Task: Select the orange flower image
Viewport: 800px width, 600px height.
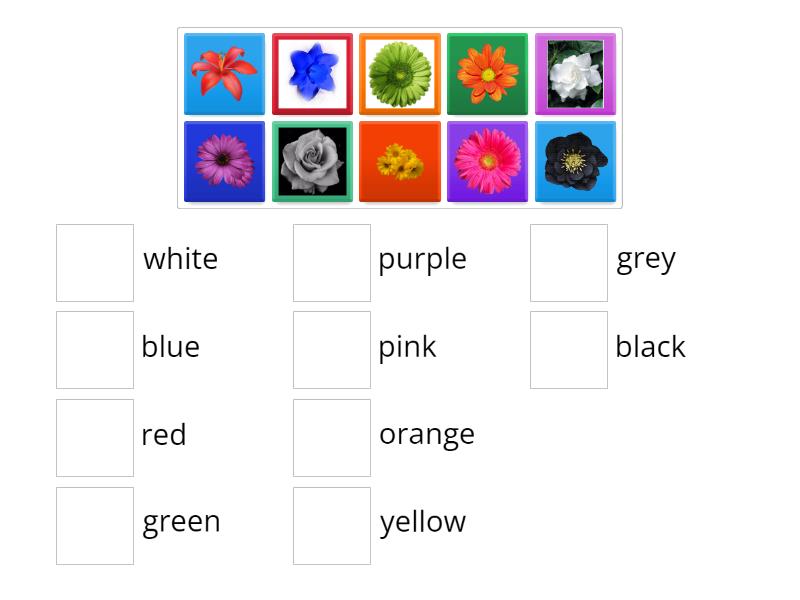Action: click(x=488, y=73)
